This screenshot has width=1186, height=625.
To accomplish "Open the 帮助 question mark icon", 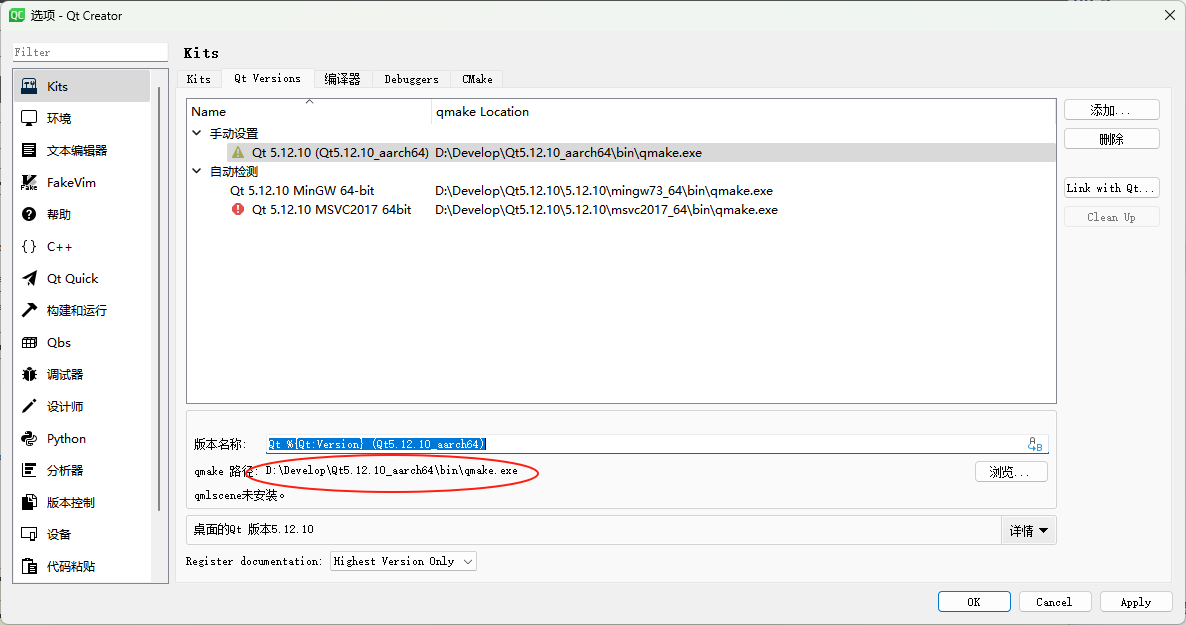I will 29,214.
